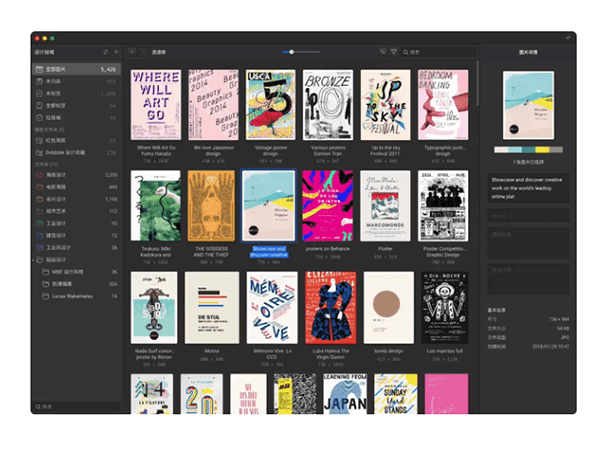The width and height of the screenshot is (600, 450).
Task: Click the teal palette color swatch
Action: point(528,150)
